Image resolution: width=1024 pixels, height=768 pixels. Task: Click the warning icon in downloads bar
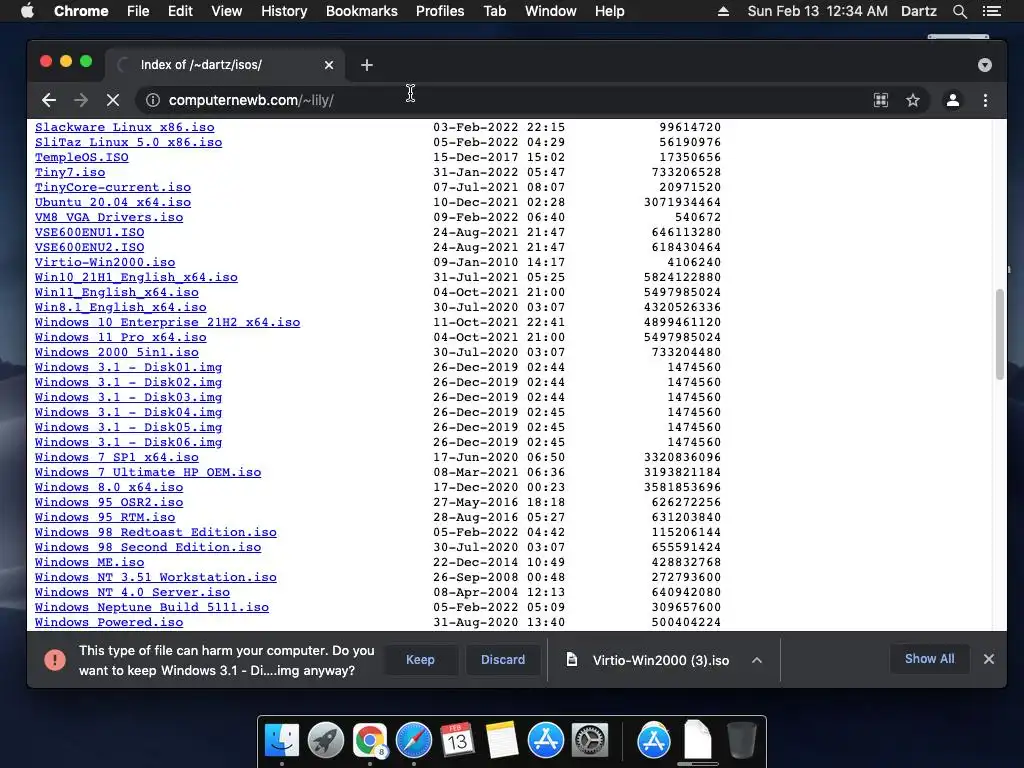(x=55, y=660)
